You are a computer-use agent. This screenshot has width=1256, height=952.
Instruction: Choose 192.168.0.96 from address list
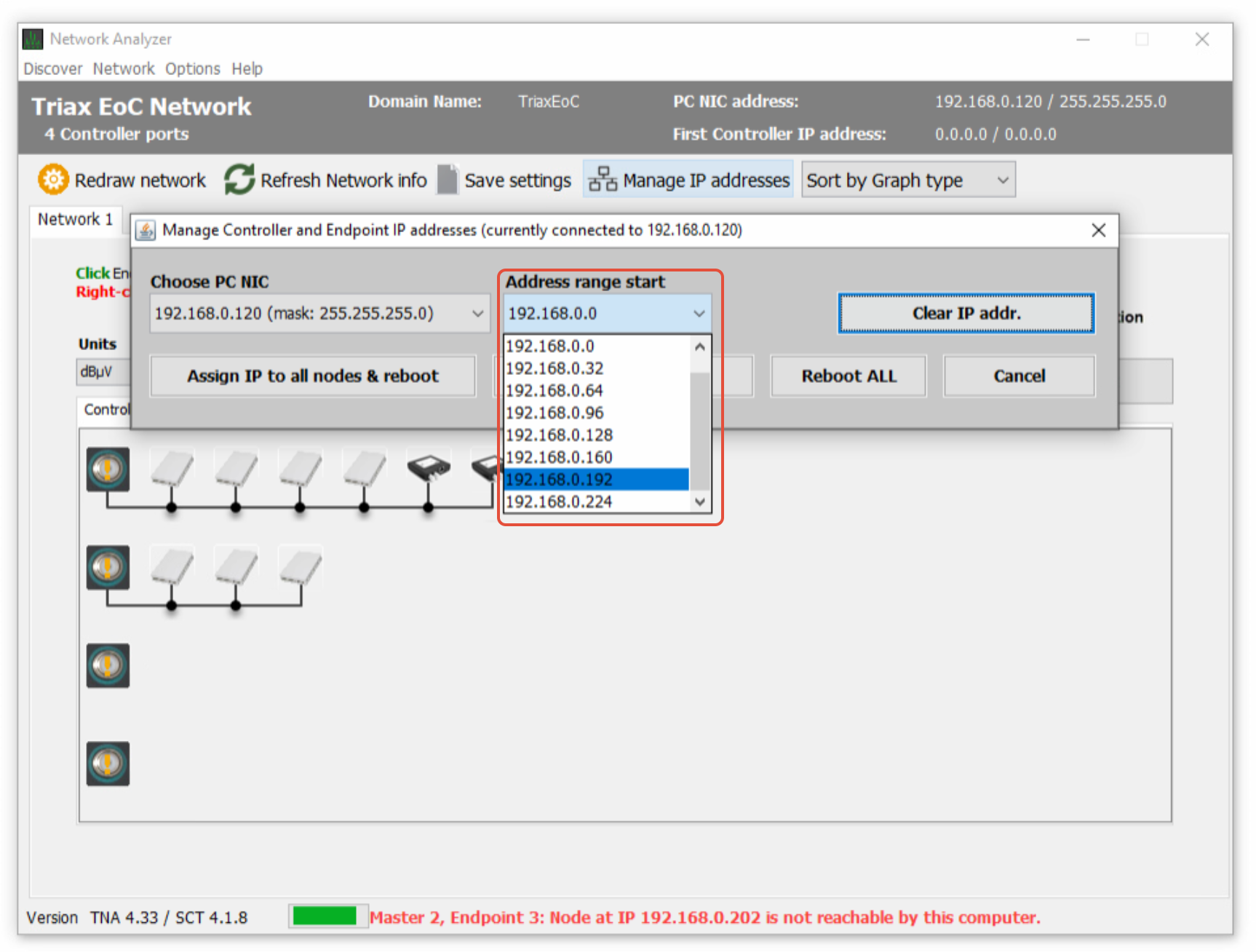[596, 413]
